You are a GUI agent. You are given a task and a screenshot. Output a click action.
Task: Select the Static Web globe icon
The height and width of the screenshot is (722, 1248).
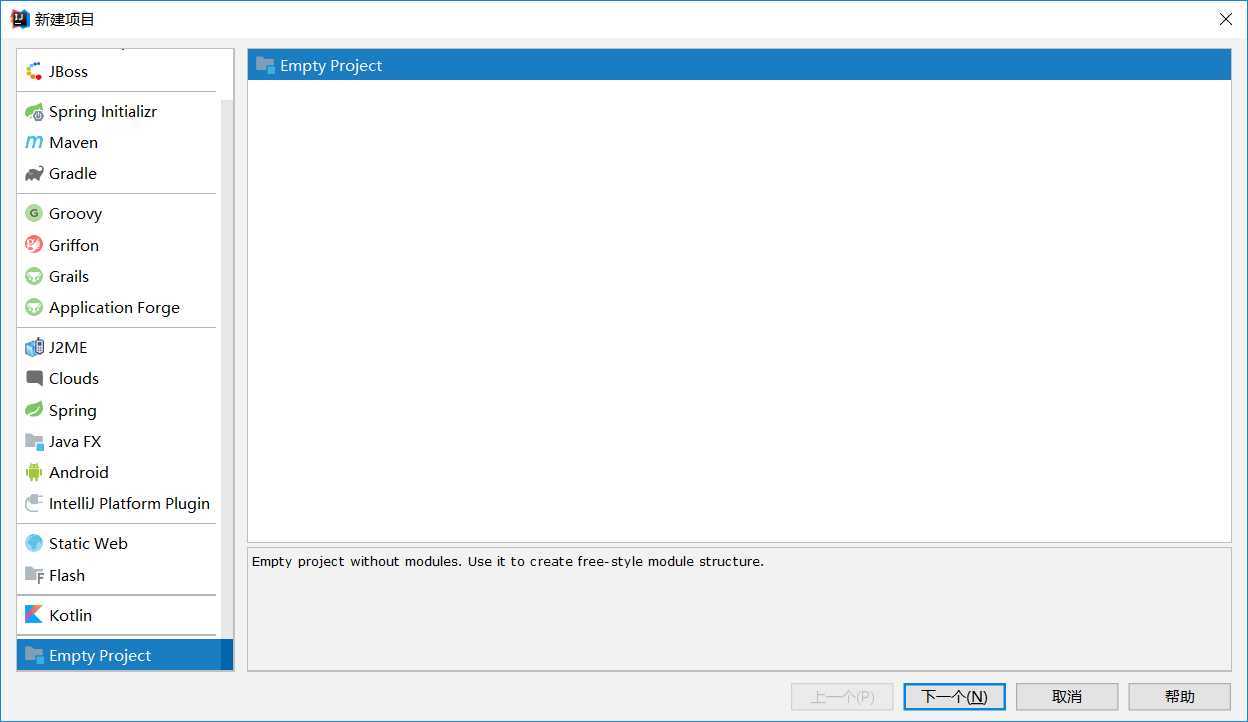point(34,544)
